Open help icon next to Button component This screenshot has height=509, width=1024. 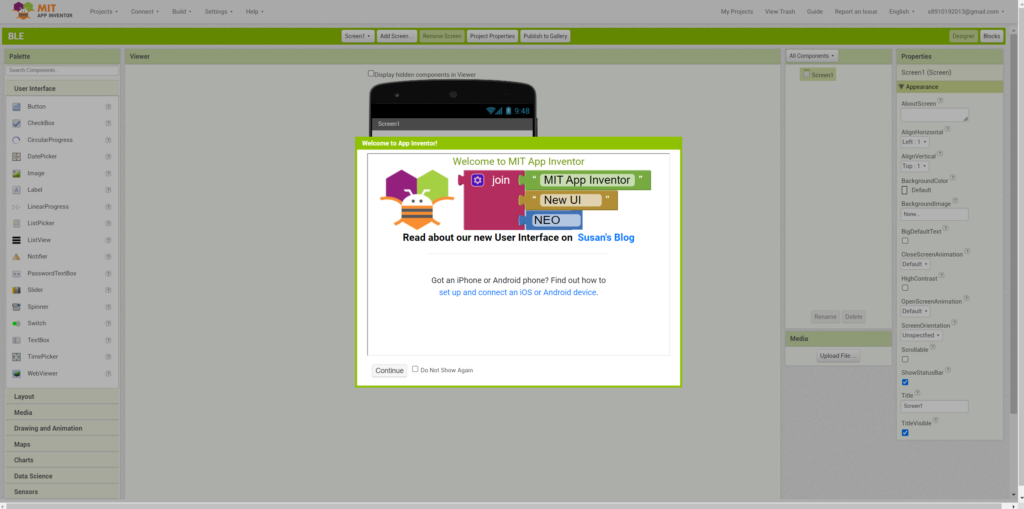[x=108, y=107]
